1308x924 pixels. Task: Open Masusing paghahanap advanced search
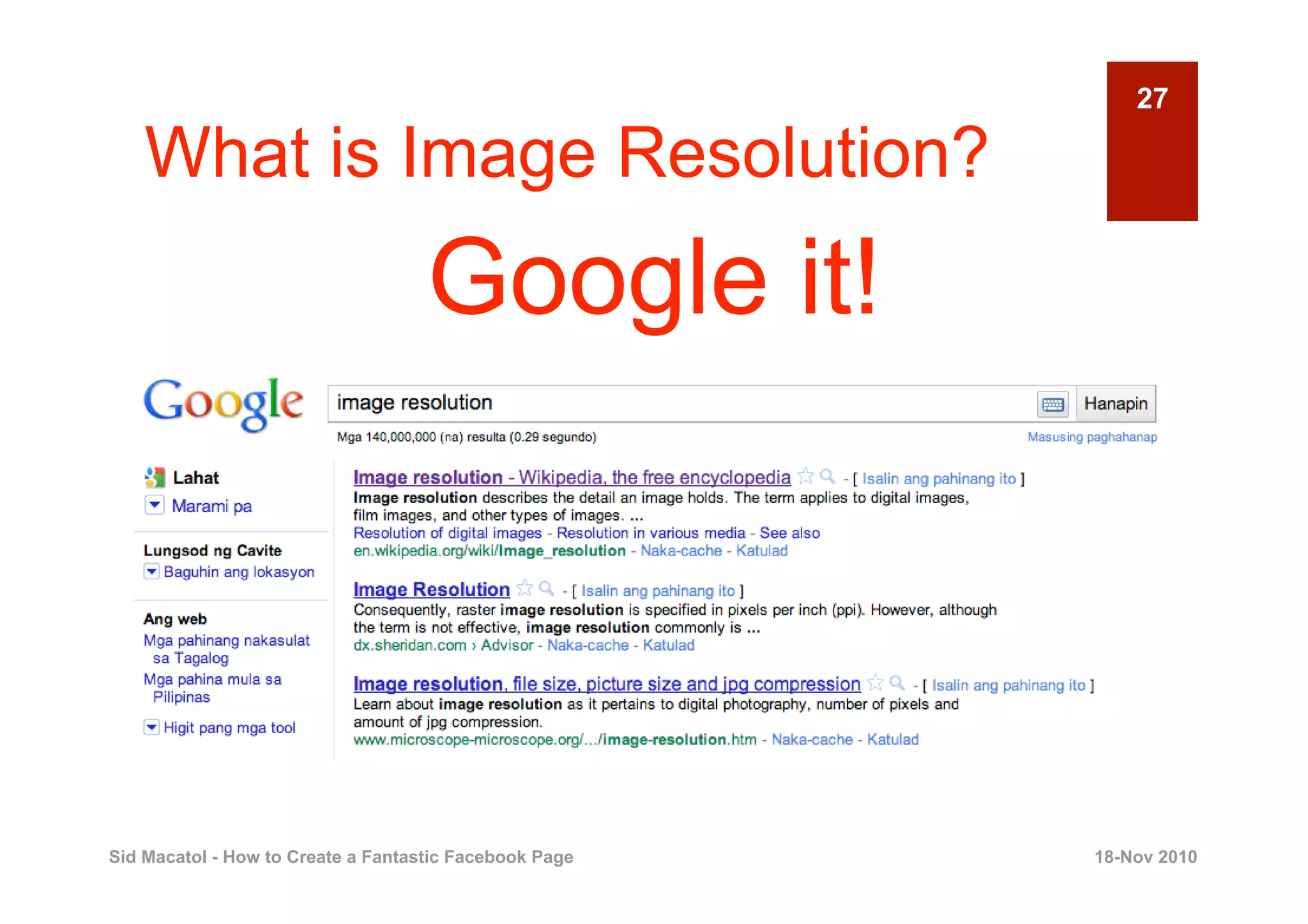pos(1092,437)
